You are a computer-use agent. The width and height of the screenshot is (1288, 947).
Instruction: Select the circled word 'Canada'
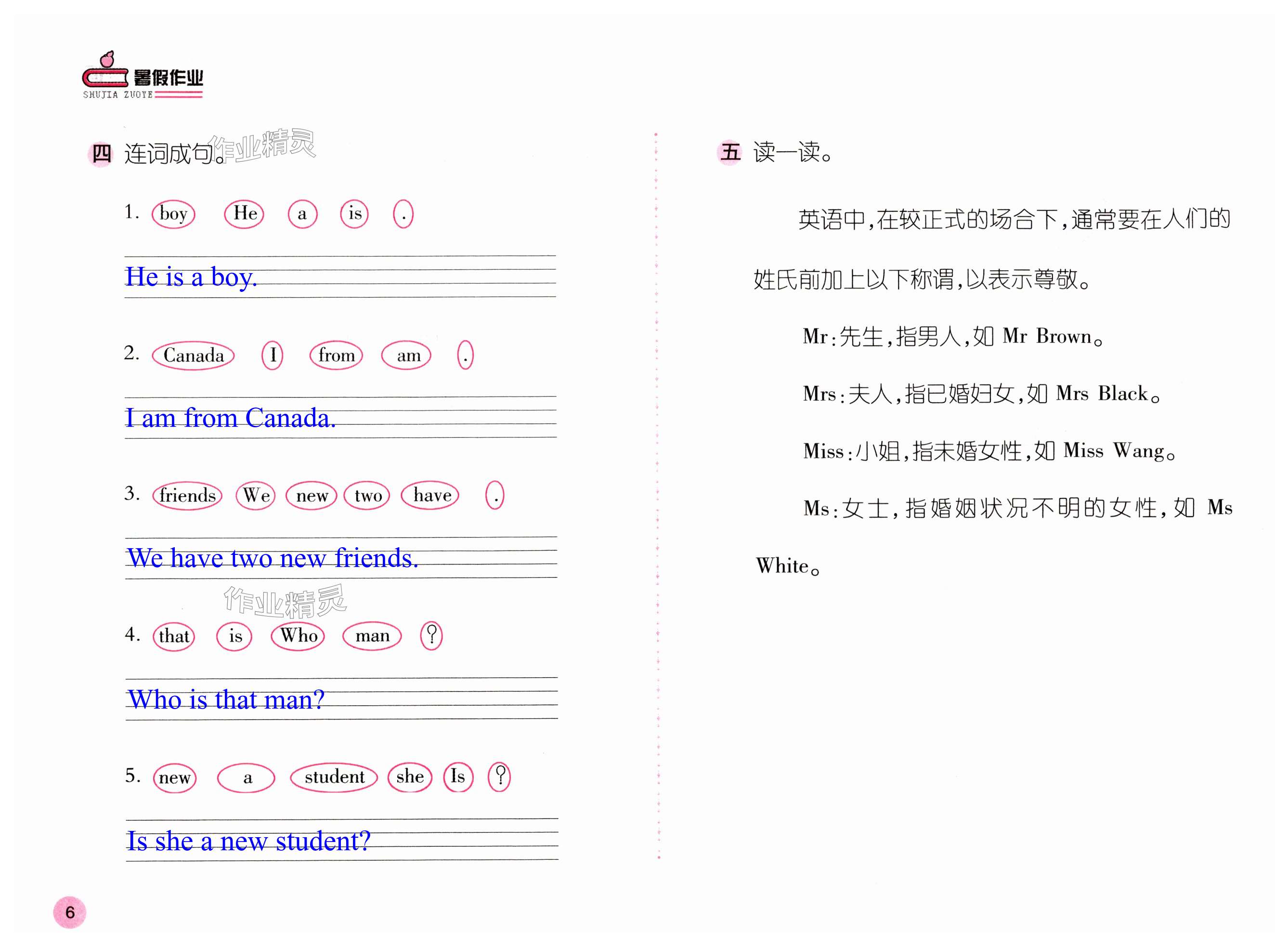(194, 355)
